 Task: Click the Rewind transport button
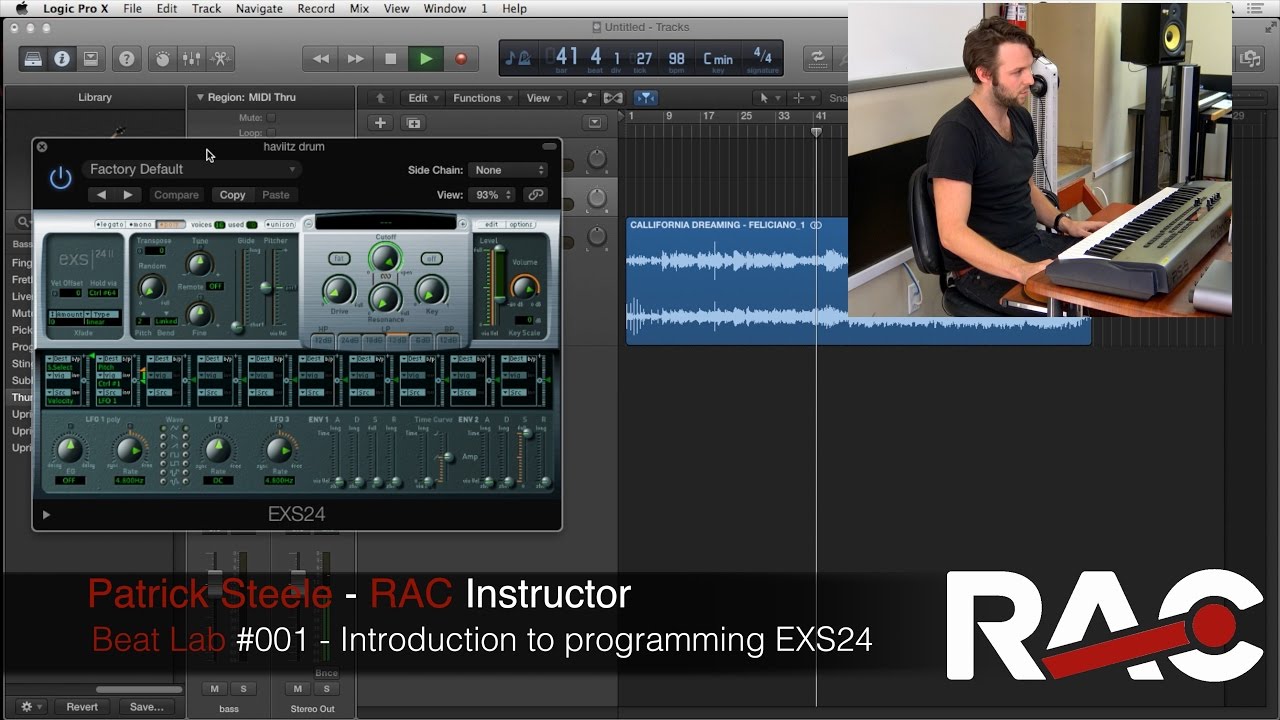pyautogui.click(x=321, y=59)
